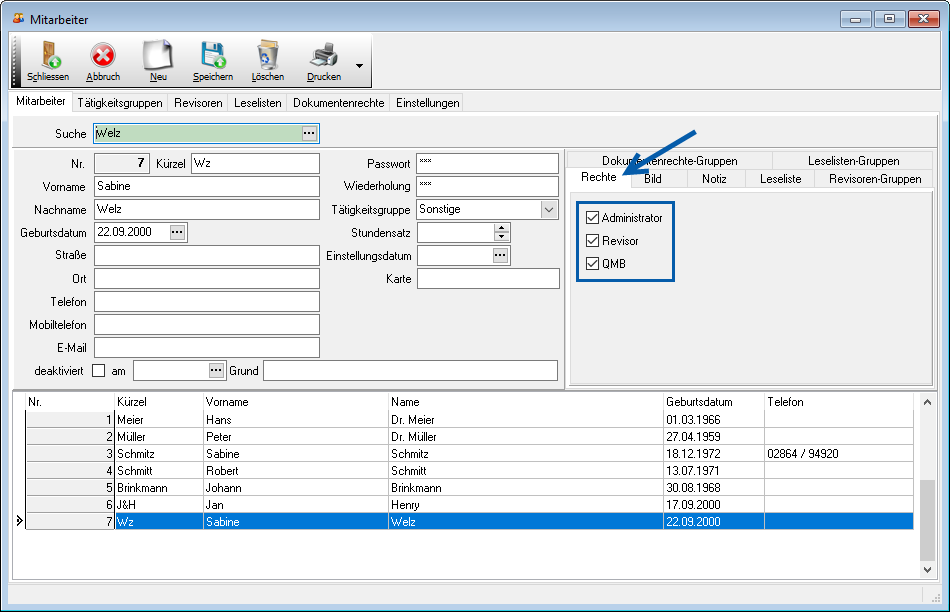Open the toolbar overflow arrow next to Drucken
This screenshot has width=950, height=612.
[x=359, y=66]
